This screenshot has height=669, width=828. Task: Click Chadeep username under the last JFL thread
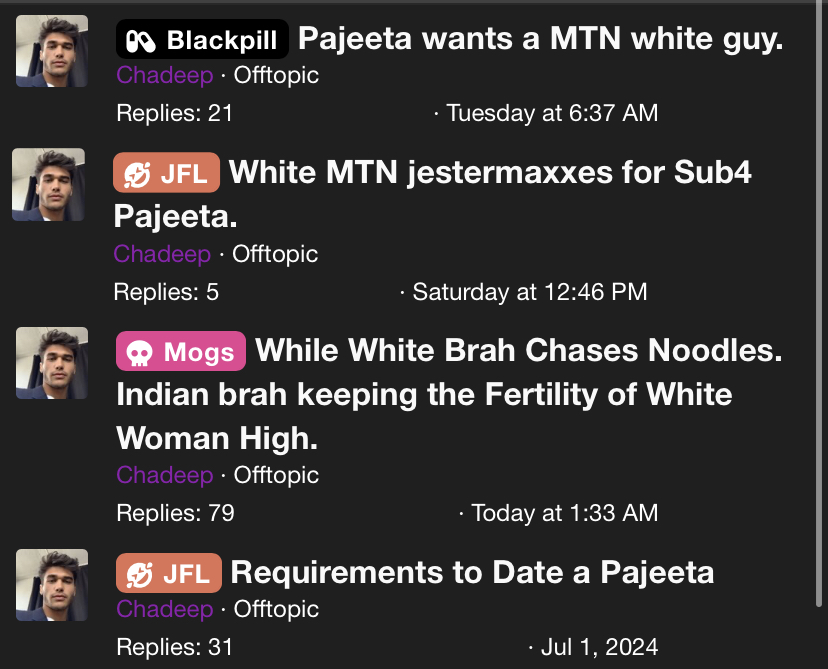pyautogui.click(x=165, y=609)
